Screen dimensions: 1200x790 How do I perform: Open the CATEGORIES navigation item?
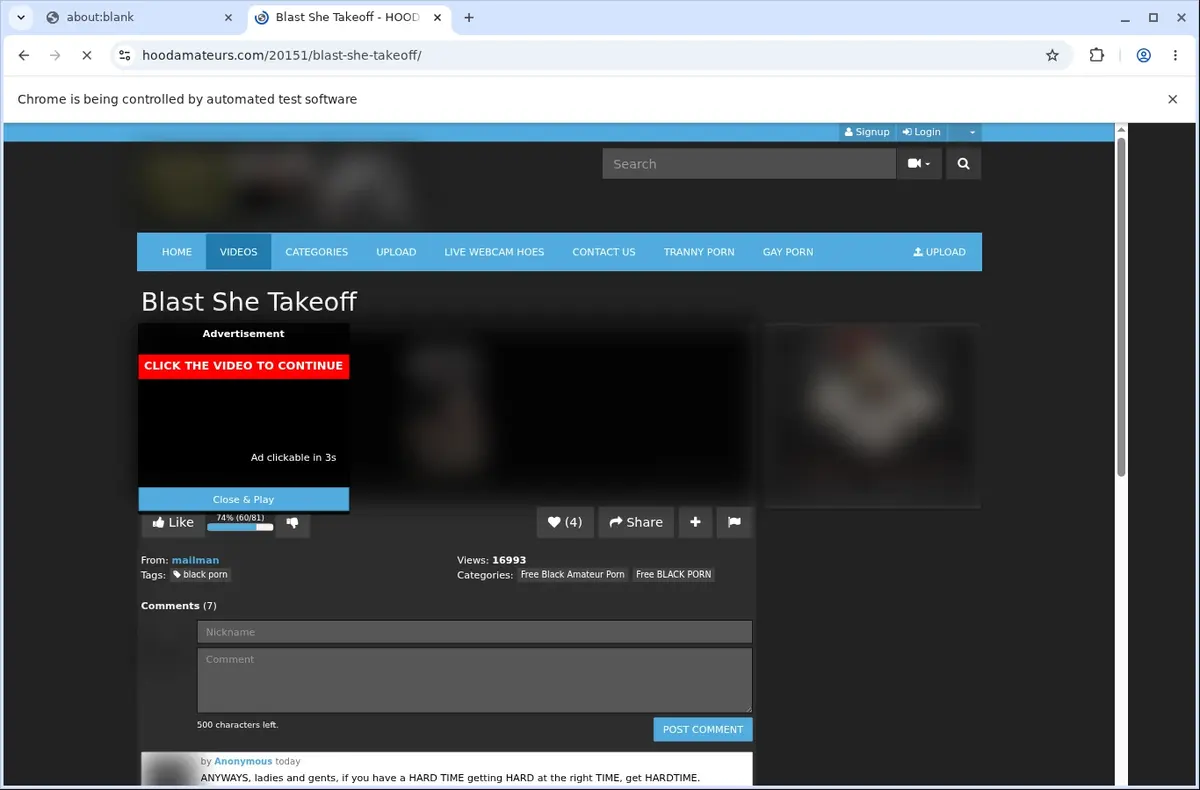316,252
